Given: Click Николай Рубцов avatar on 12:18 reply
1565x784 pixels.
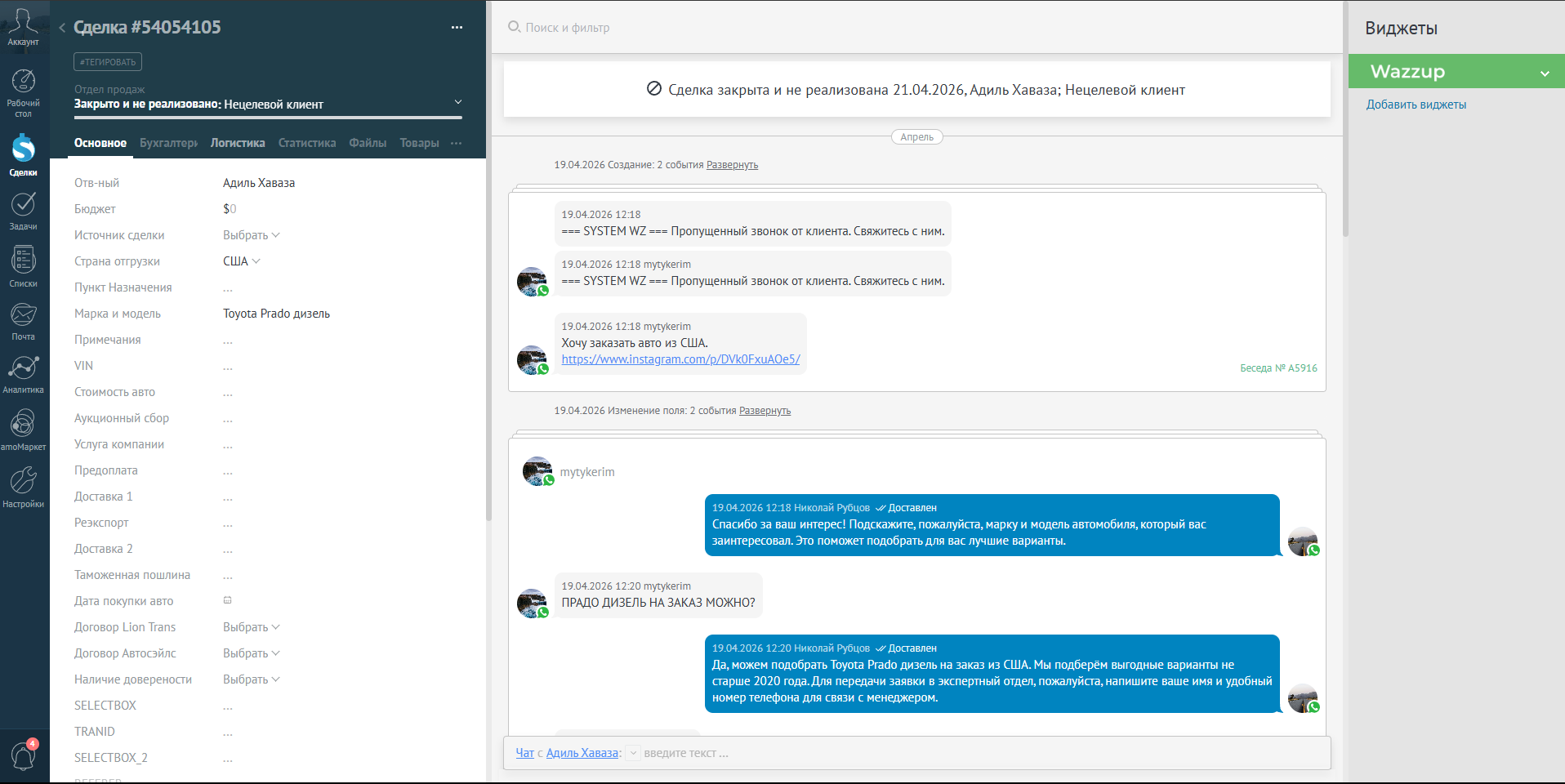Looking at the screenshot, I should (x=1303, y=541).
